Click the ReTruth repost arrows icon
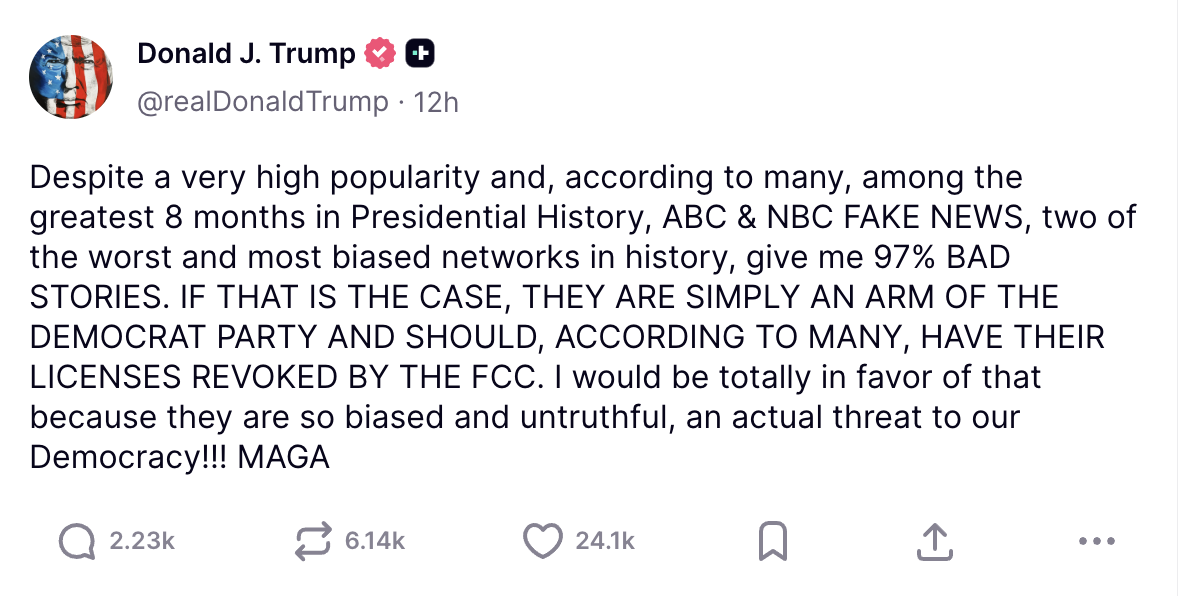This screenshot has width=1178, height=596. [313, 541]
